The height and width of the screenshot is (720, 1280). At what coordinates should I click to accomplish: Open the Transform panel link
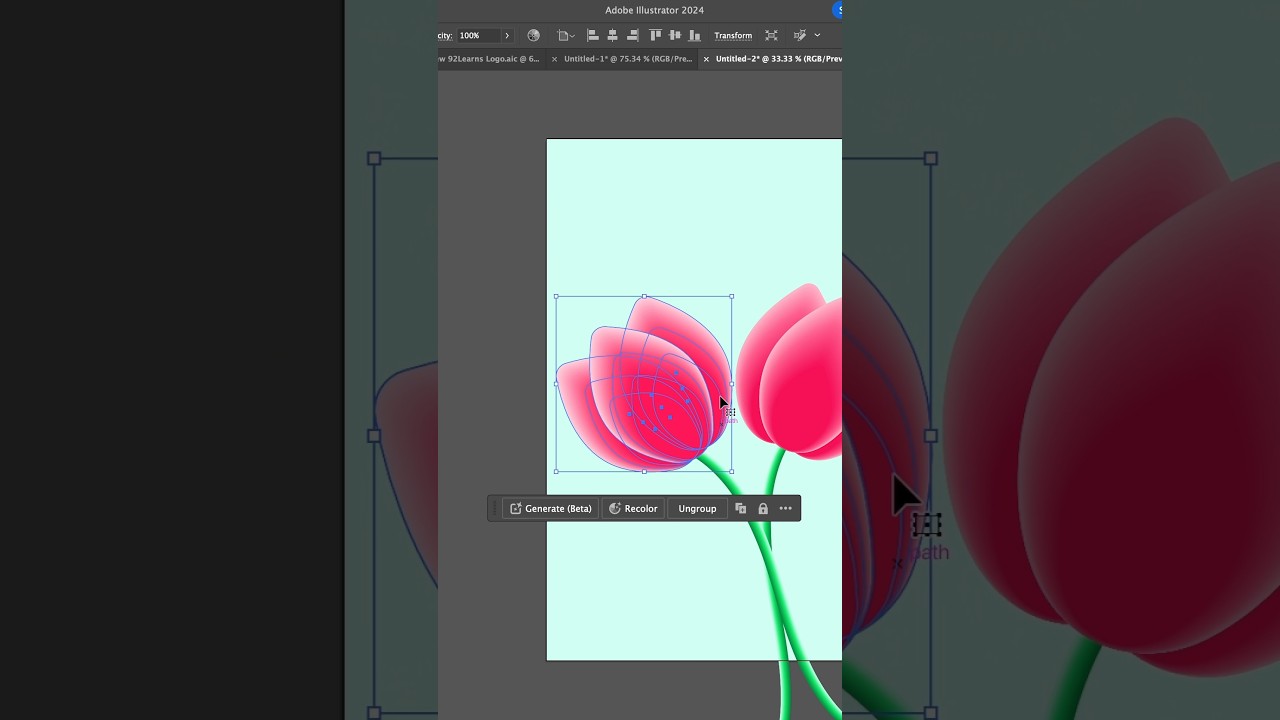733,35
